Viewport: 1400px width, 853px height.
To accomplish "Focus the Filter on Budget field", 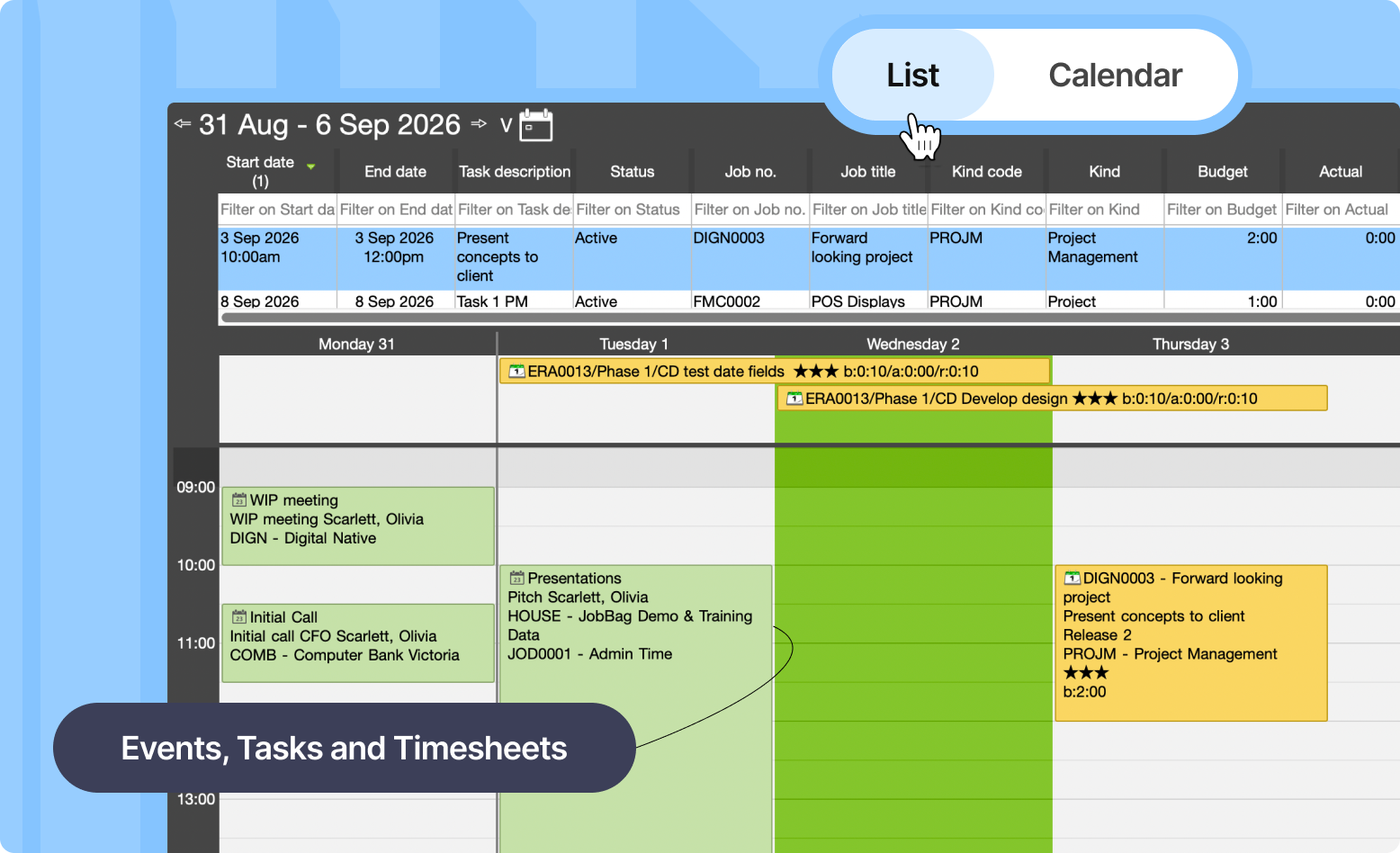I will [1223, 210].
